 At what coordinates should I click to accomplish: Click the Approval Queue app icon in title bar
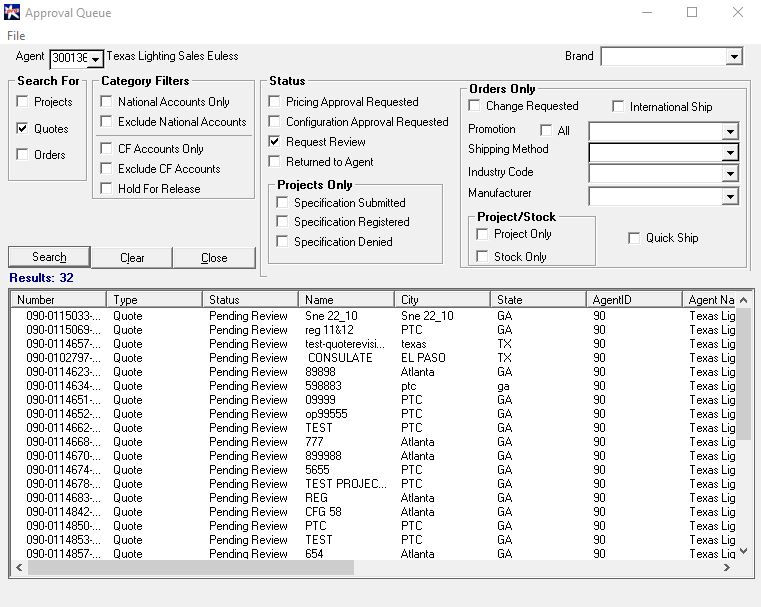point(12,12)
